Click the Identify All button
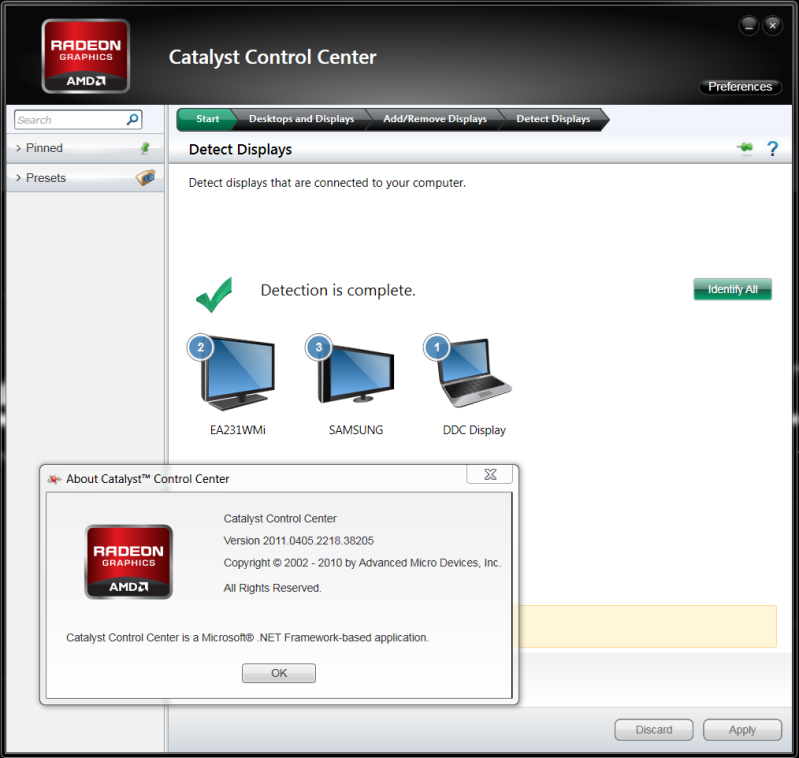The height and width of the screenshot is (758, 799). pos(732,289)
